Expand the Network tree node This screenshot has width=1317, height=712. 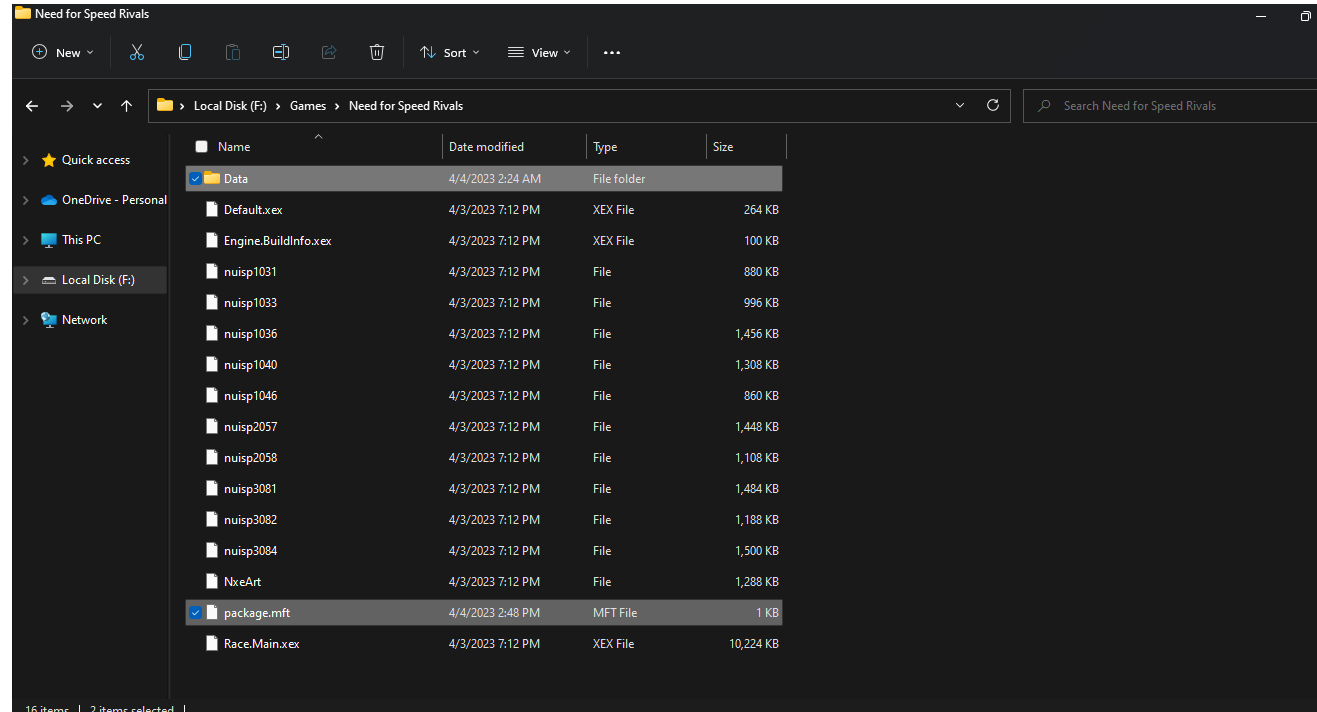(x=25, y=320)
